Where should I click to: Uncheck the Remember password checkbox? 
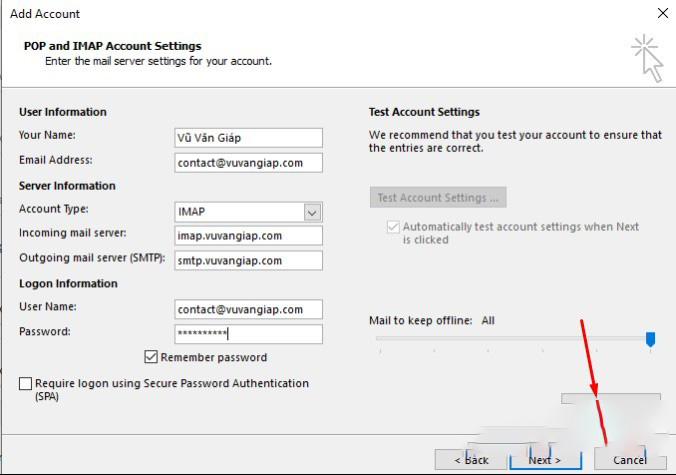[151, 357]
